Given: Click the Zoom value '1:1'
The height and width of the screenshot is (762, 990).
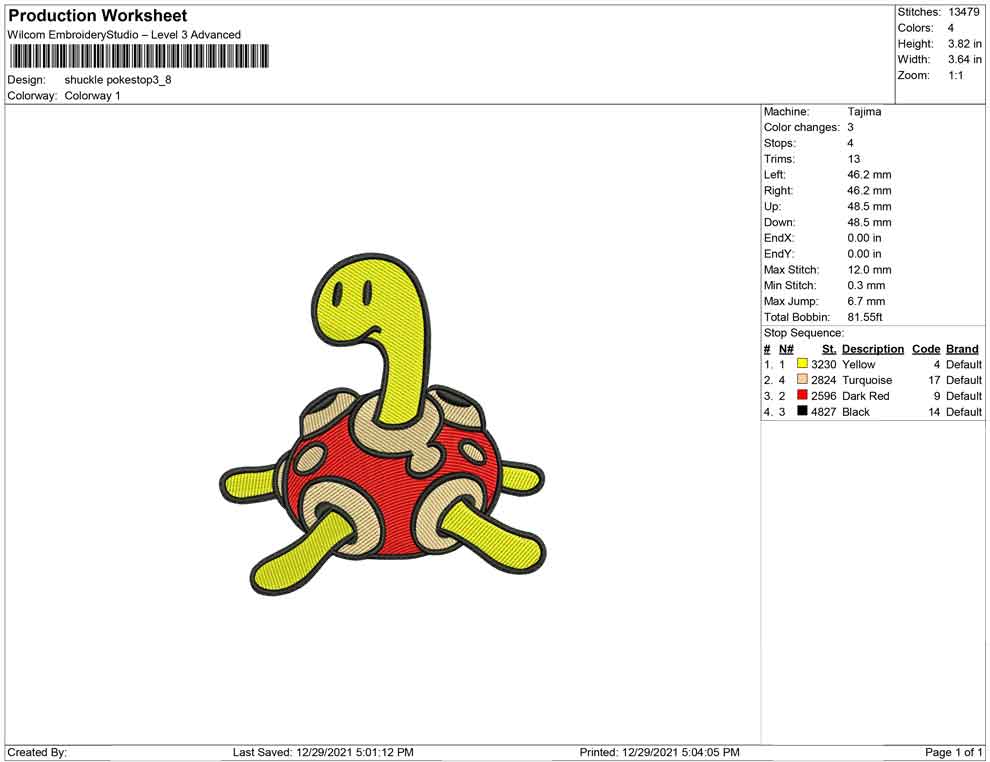Looking at the screenshot, I should point(956,75).
